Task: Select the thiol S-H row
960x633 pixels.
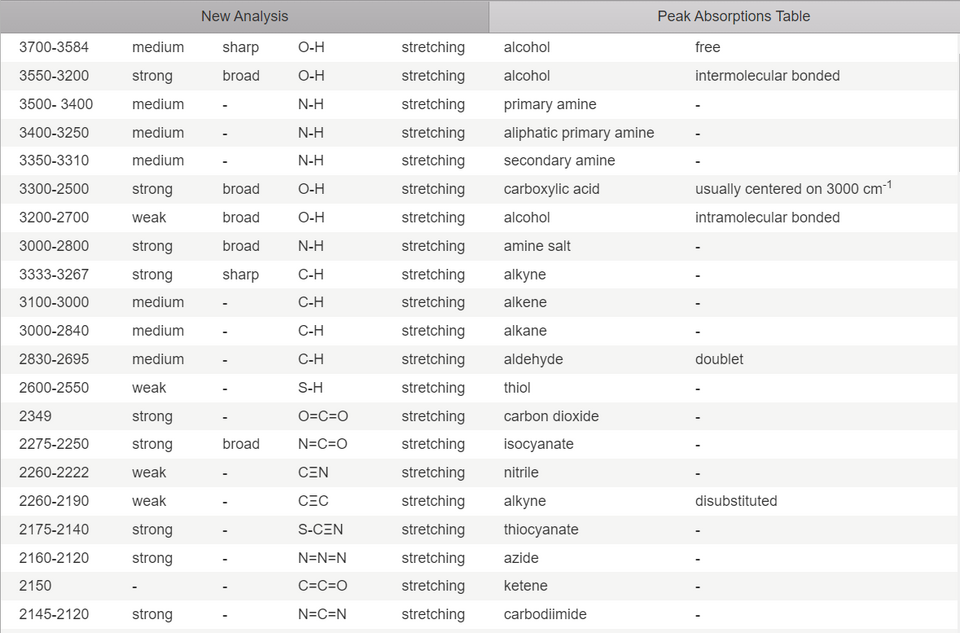Action: pos(480,388)
